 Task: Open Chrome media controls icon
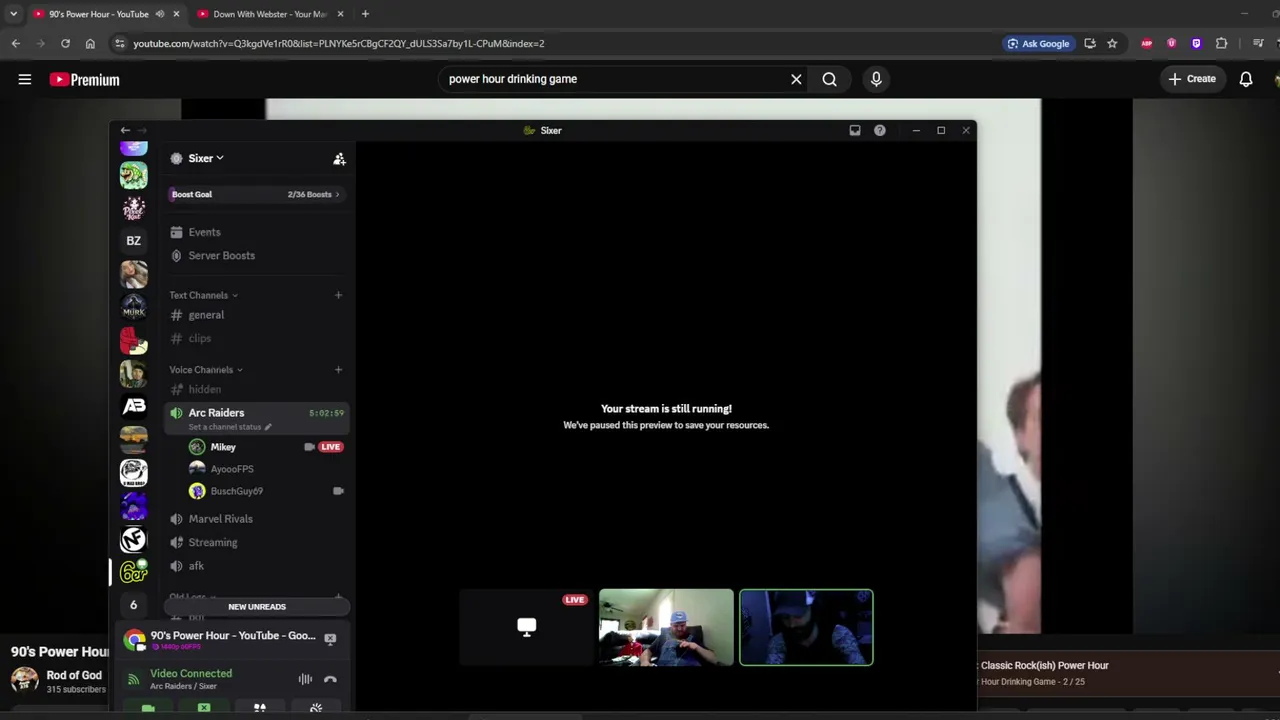coord(1258,43)
